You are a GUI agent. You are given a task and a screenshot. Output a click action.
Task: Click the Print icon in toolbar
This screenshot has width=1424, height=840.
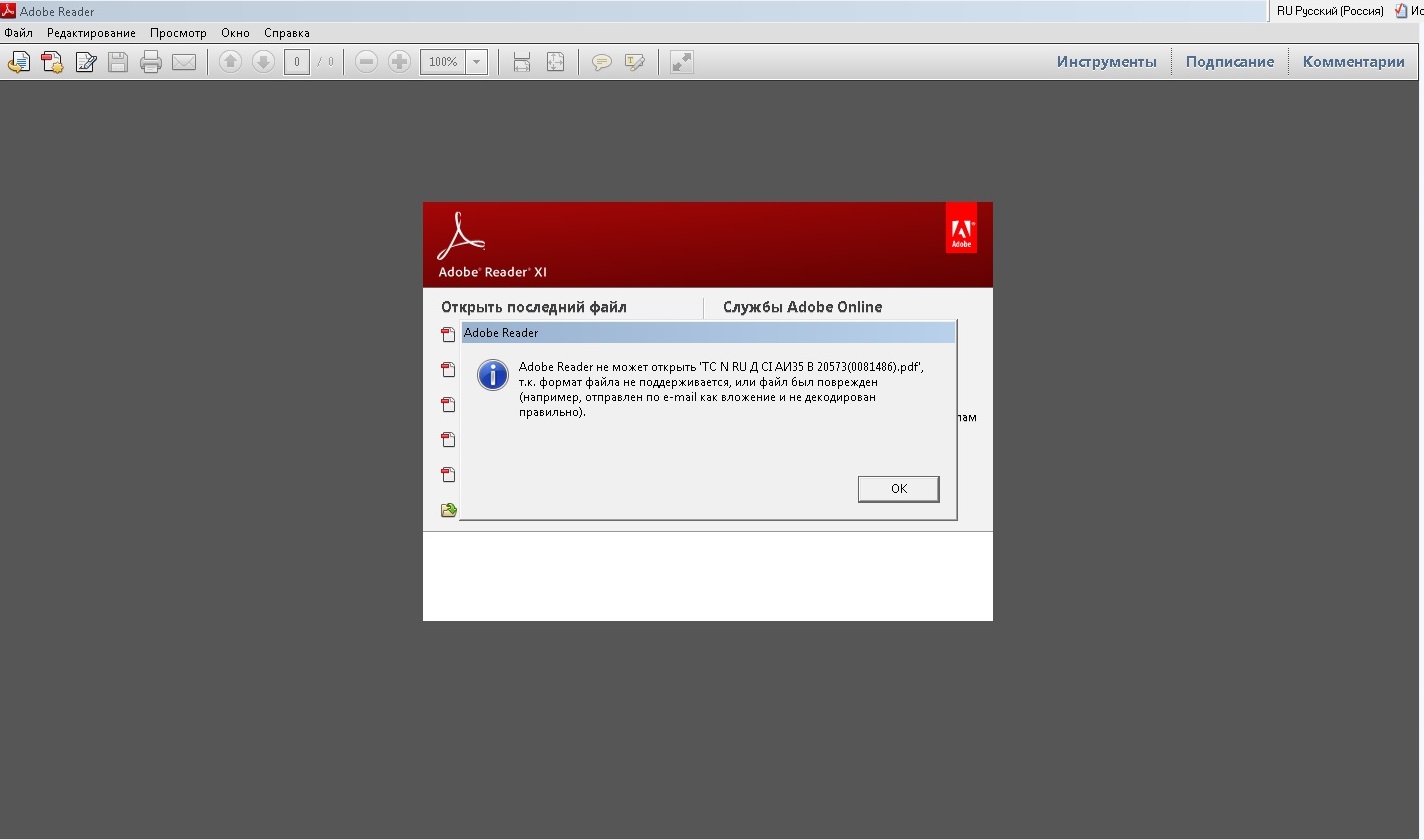click(x=151, y=62)
